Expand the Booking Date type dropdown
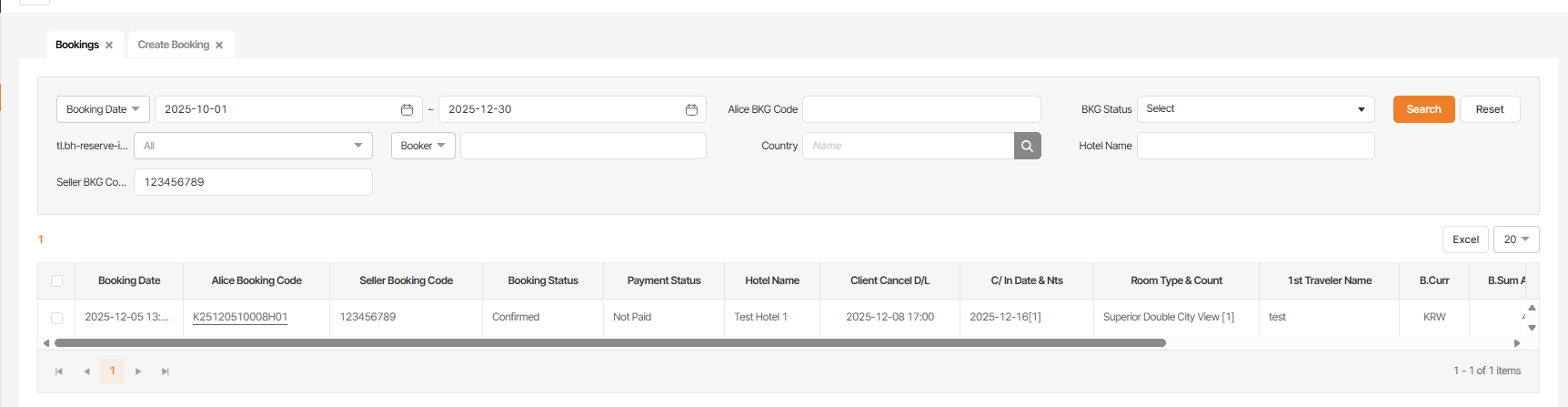 click(x=103, y=109)
